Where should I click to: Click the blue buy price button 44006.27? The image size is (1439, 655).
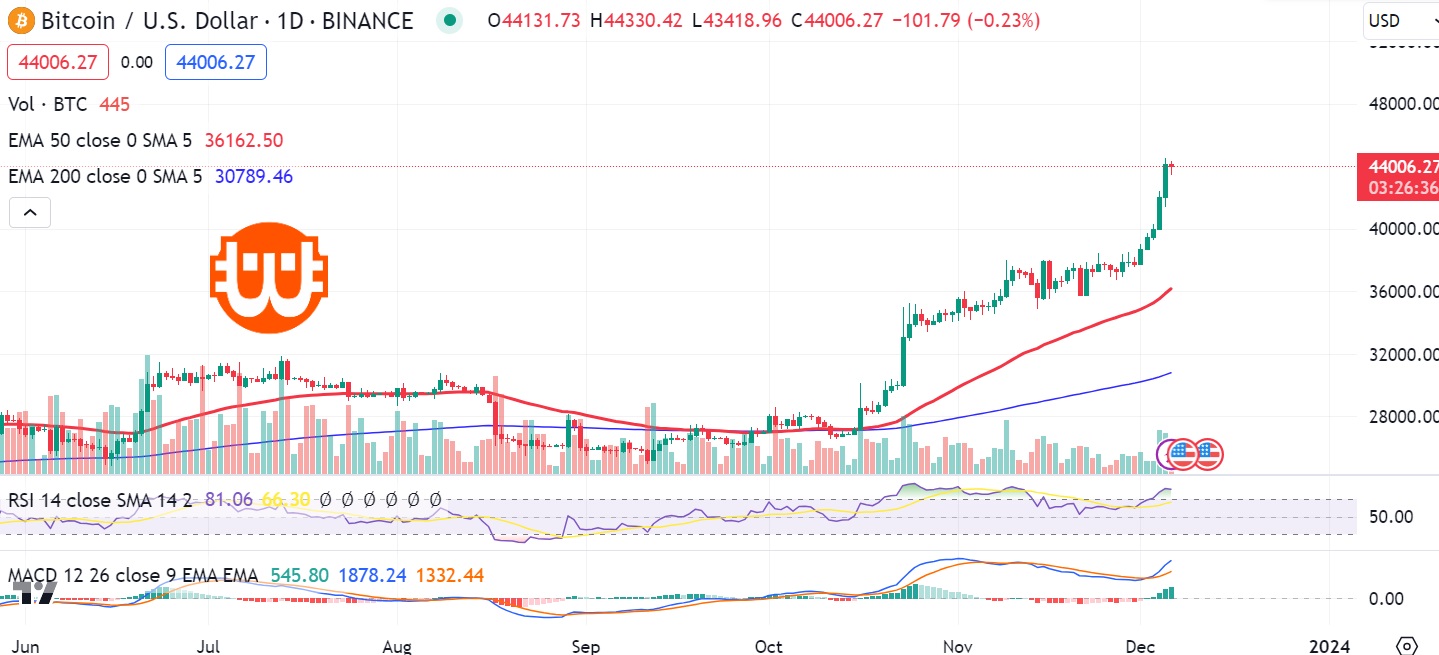(x=215, y=62)
